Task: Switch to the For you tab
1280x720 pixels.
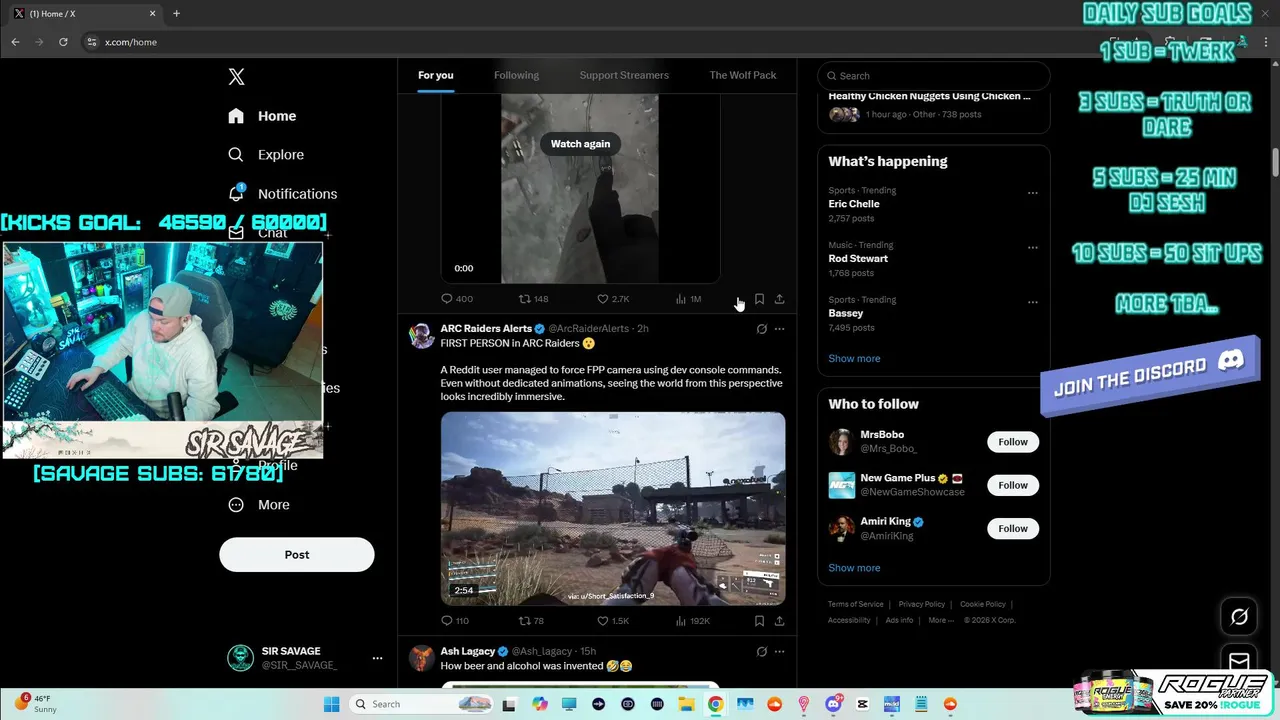Action: [436, 76]
